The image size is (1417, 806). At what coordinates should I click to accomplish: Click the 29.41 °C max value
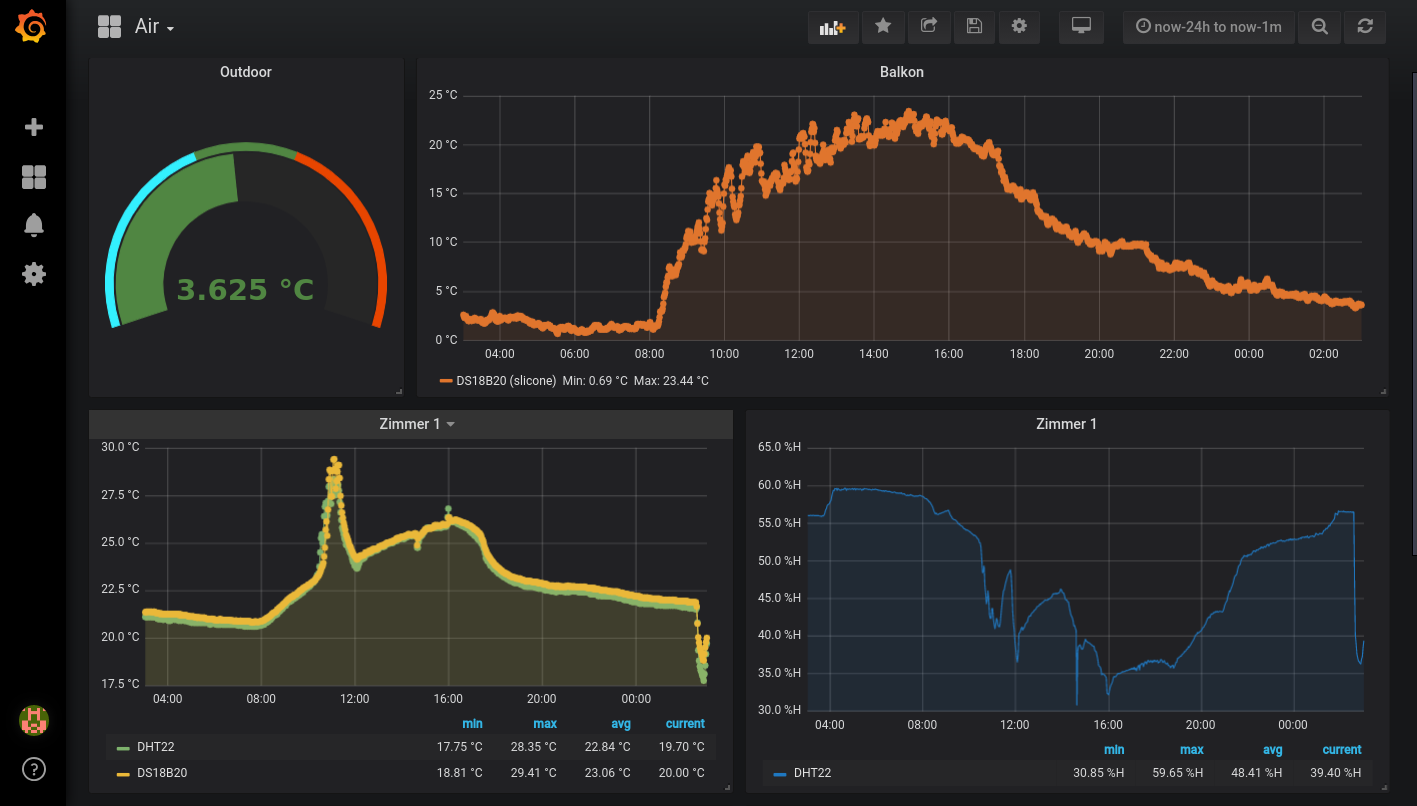pyautogui.click(x=533, y=773)
